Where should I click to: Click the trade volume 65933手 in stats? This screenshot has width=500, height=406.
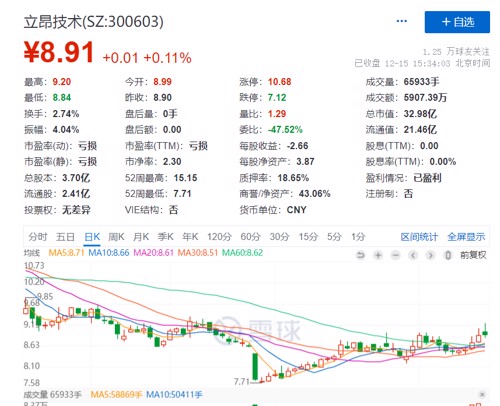pos(422,82)
